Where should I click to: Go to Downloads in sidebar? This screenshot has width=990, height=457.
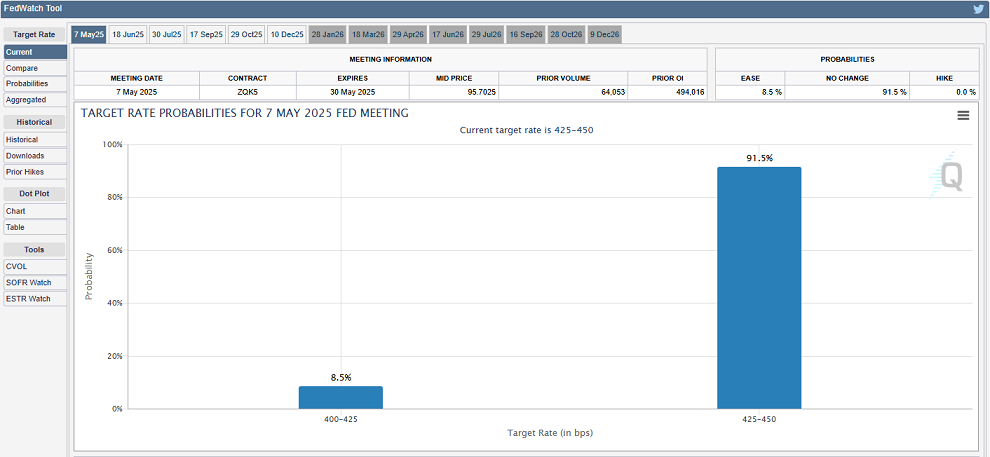click(25, 156)
